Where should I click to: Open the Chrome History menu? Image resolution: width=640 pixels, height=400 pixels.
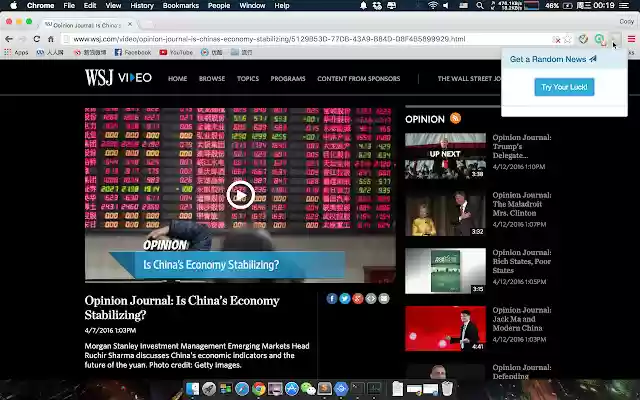coord(142,5)
